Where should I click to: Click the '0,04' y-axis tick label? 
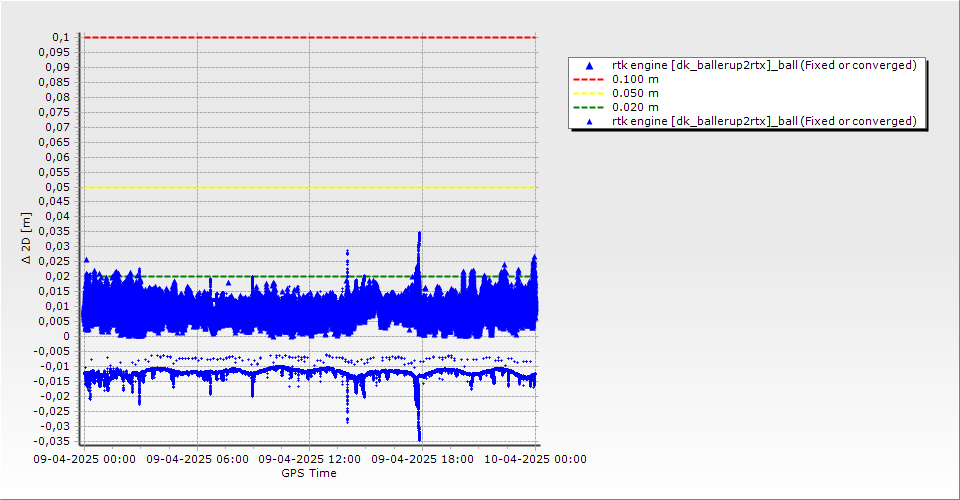coord(57,217)
